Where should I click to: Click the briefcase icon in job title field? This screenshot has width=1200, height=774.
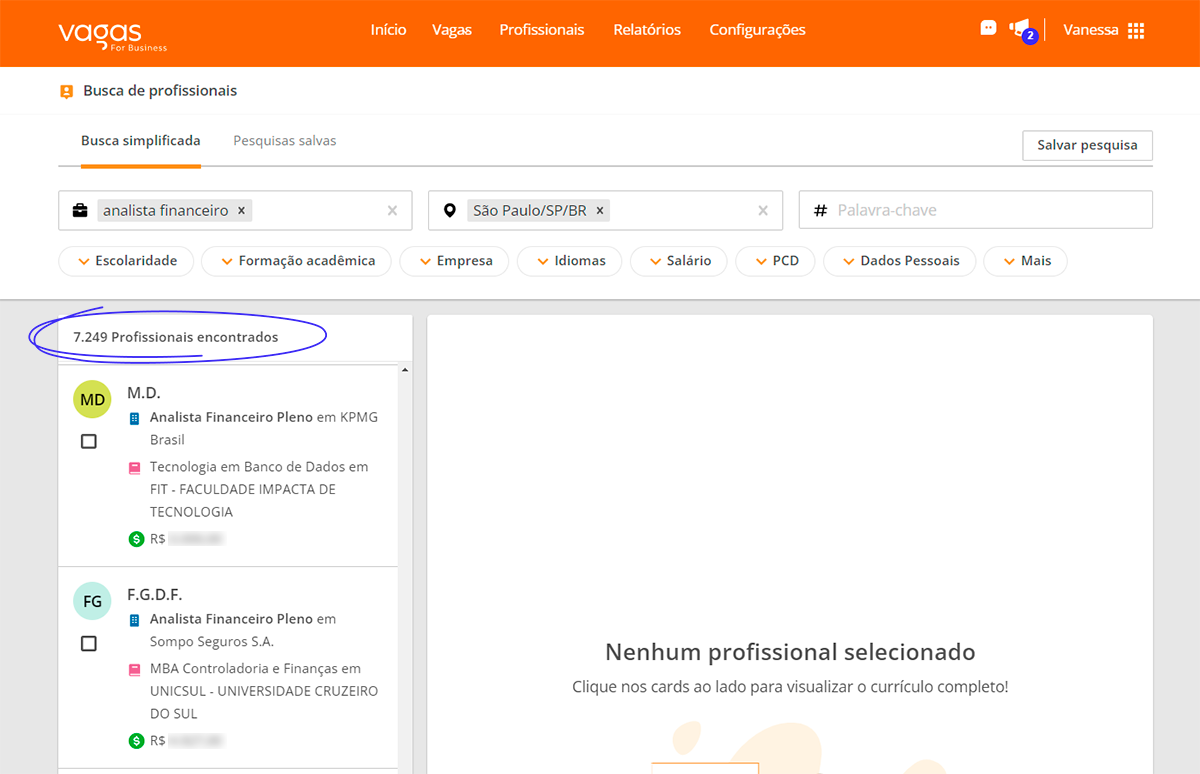click(80, 211)
